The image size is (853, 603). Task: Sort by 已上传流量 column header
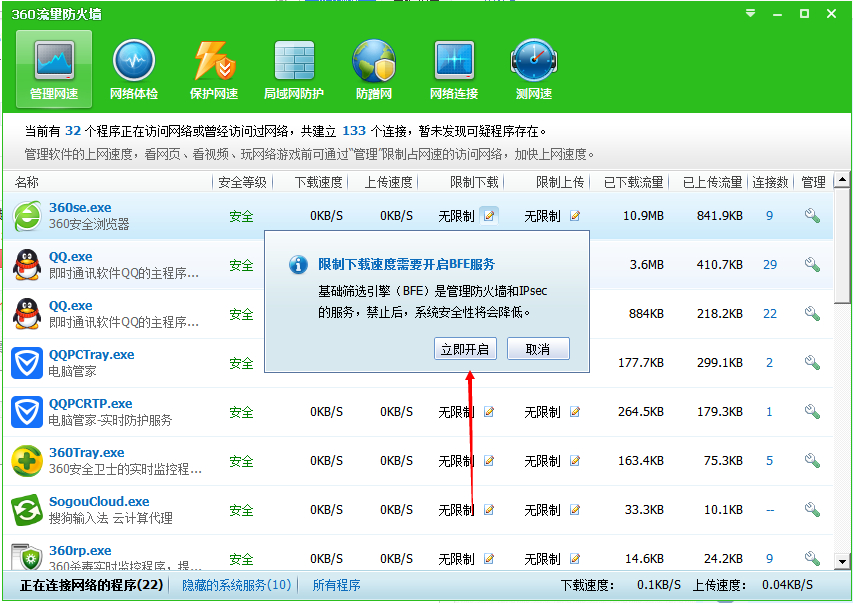point(713,182)
